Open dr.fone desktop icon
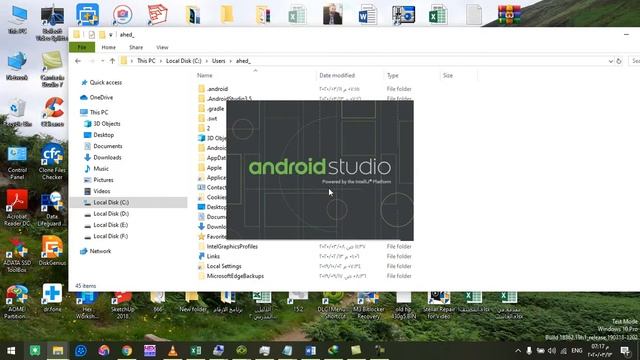This screenshot has height=360, width=640. [x=52, y=298]
